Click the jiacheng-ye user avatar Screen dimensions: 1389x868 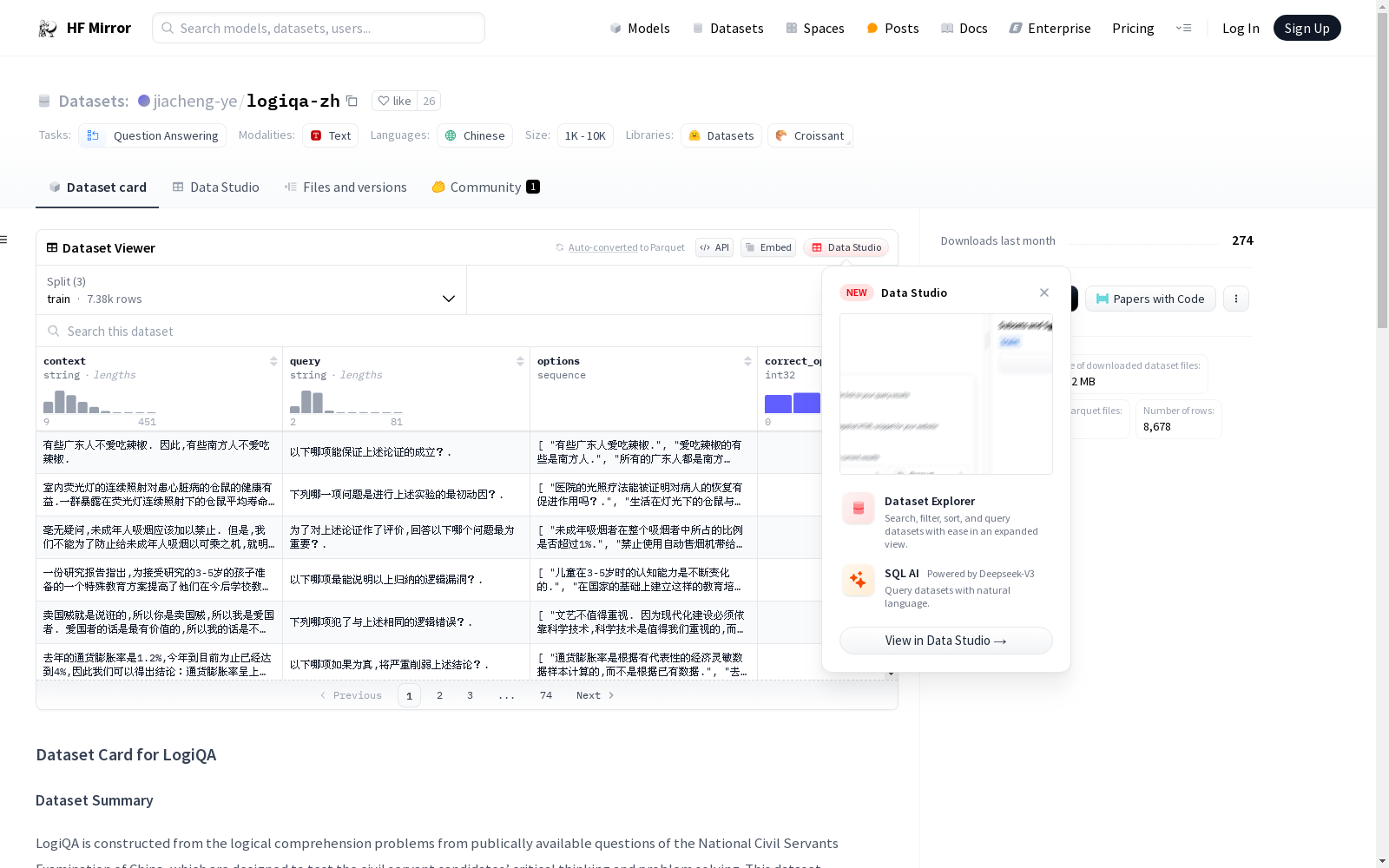pos(144,101)
